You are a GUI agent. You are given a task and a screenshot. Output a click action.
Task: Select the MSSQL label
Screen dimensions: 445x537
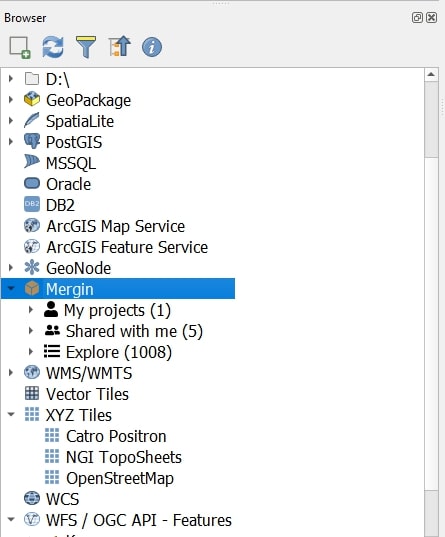71,163
